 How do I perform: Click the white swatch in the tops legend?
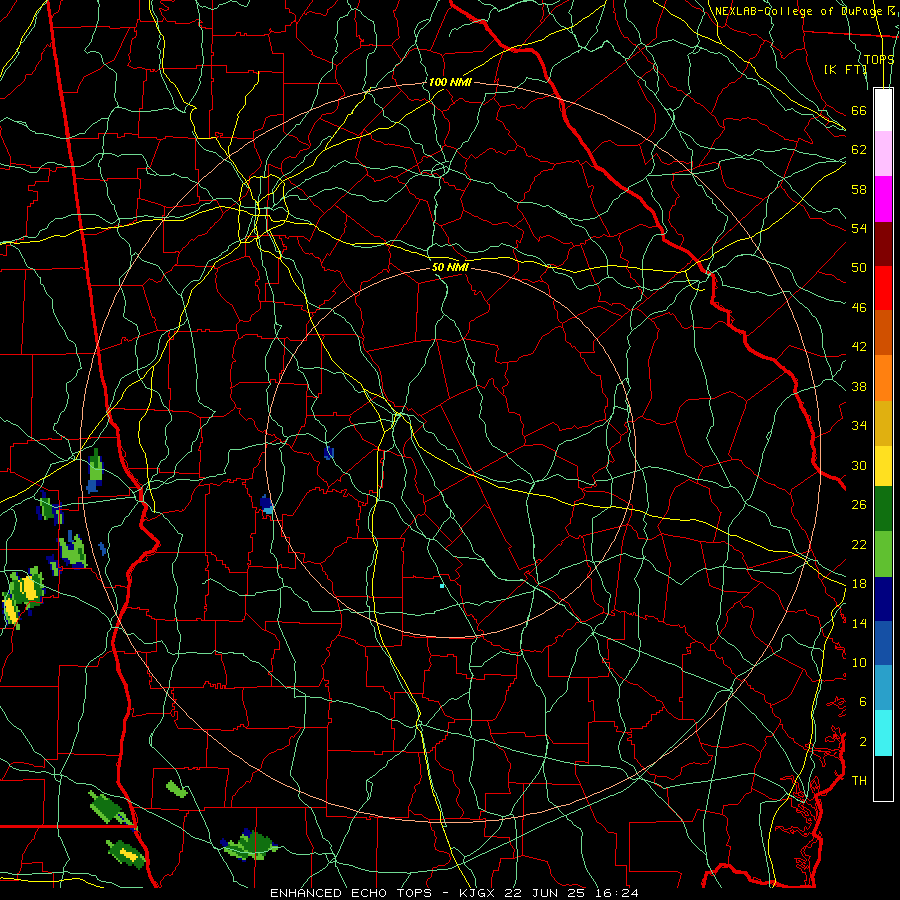pyautogui.click(x=883, y=110)
